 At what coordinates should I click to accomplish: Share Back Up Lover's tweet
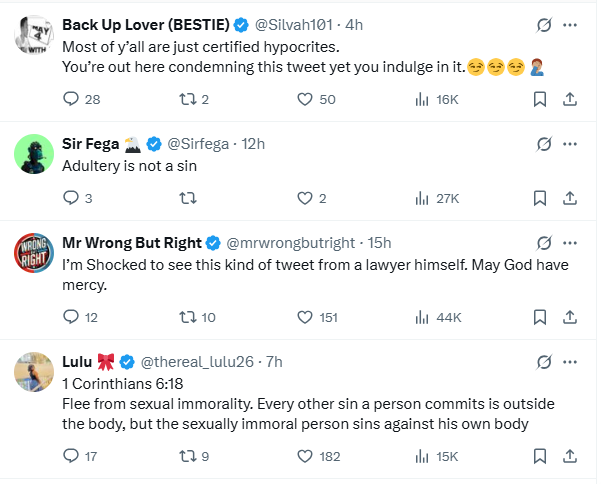570,99
